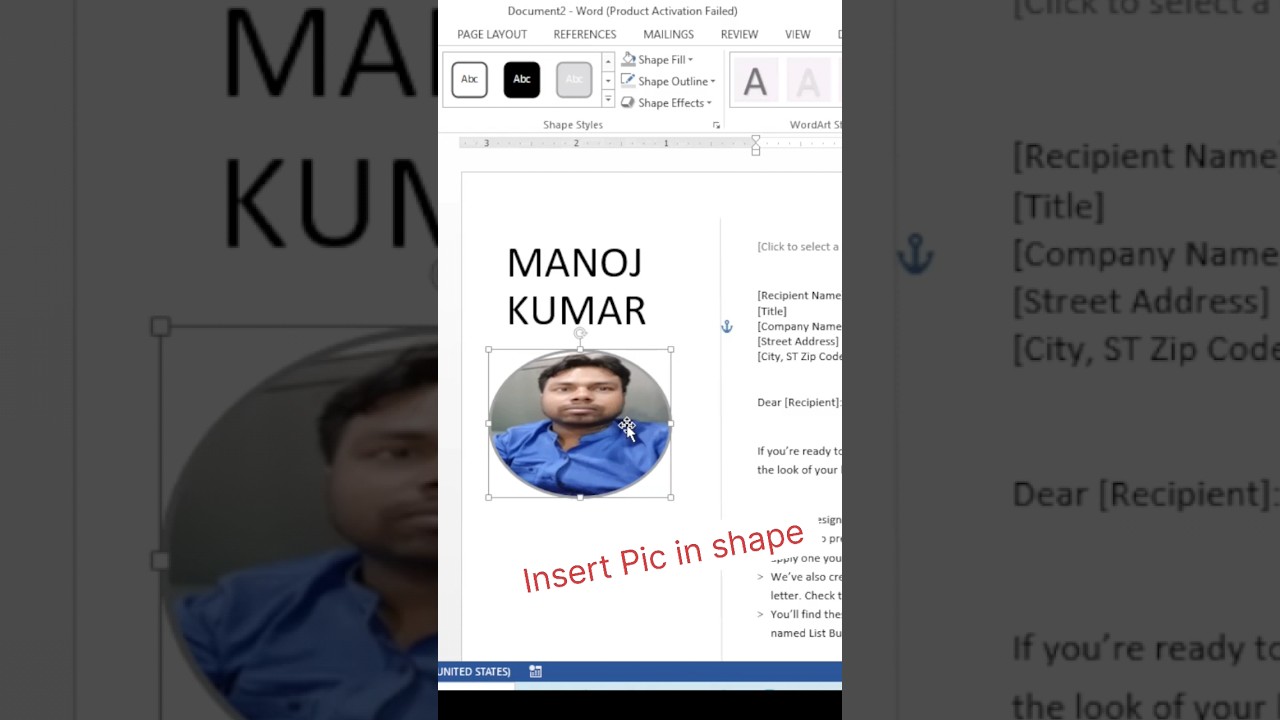Image resolution: width=1280 pixels, height=720 pixels.
Task: Select the circular photo shape
Action: point(579,423)
